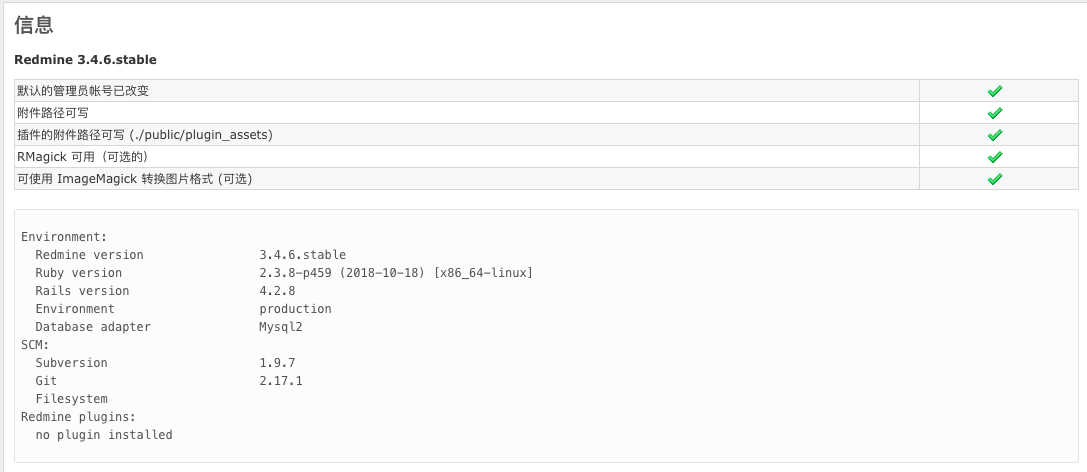This screenshot has width=1087, height=472.
Task: Click the Rails version value 4.2.8
Action: (x=277, y=291)
